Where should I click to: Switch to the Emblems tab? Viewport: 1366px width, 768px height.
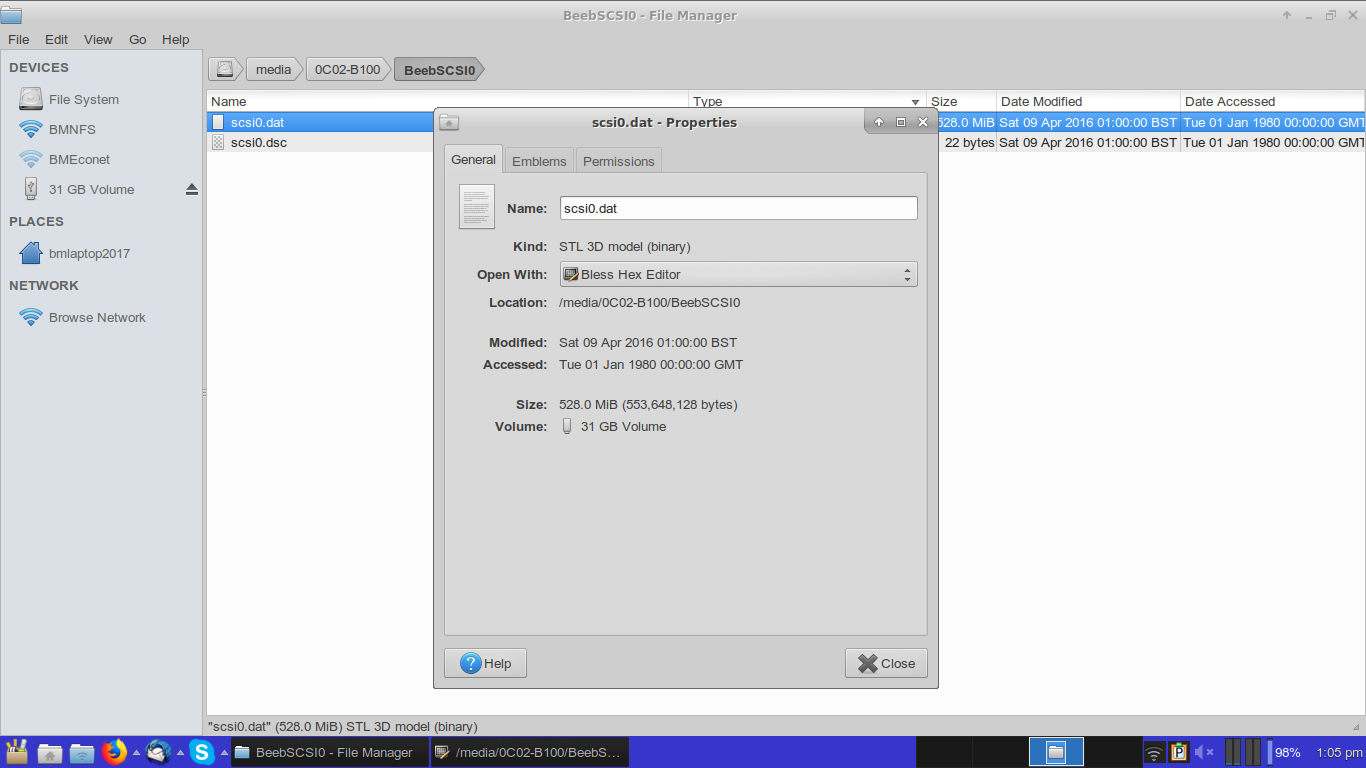pos(539,161)
